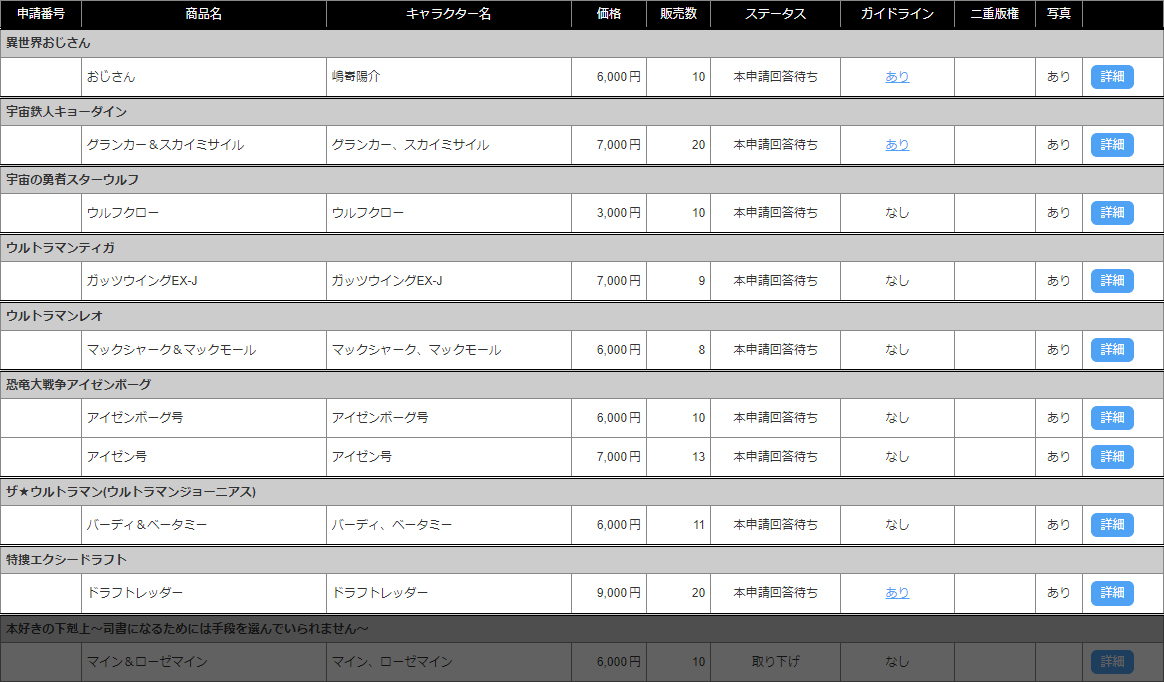Open 詳細 for ドラフトレッダー row

click(1111, 593)
